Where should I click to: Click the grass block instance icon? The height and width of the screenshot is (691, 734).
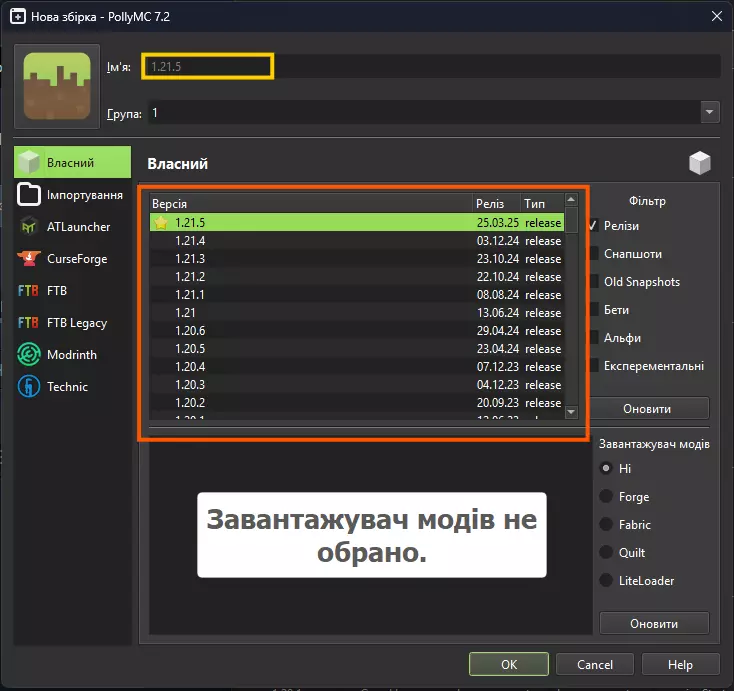(57, 86)
